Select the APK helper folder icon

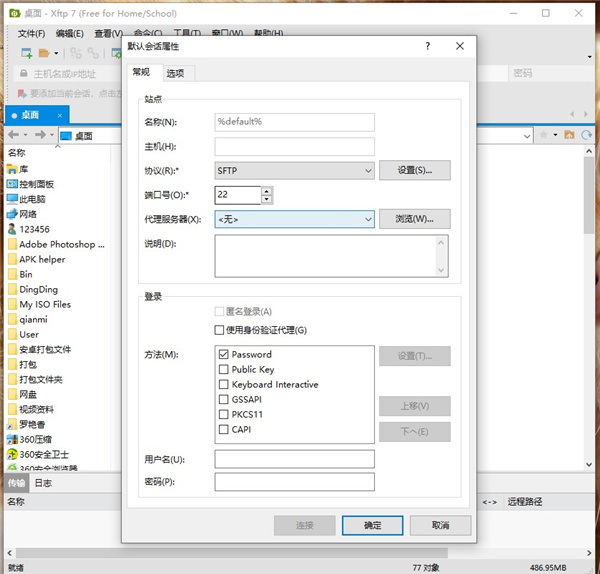[12, 259]
